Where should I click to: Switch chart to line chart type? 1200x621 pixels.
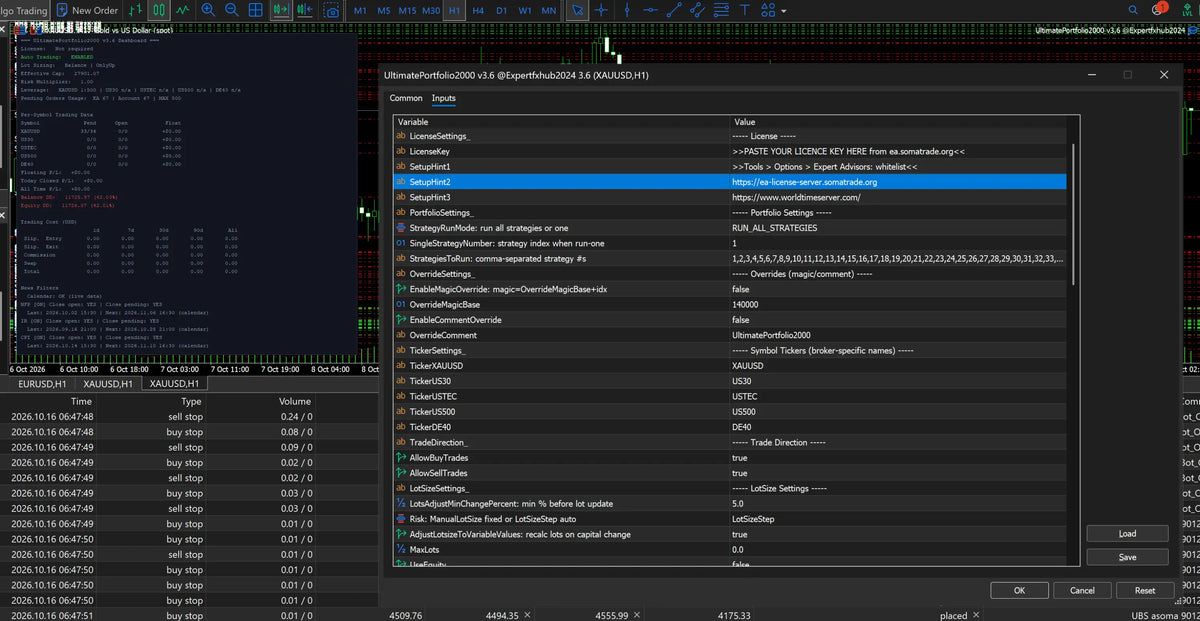[182, 10]
